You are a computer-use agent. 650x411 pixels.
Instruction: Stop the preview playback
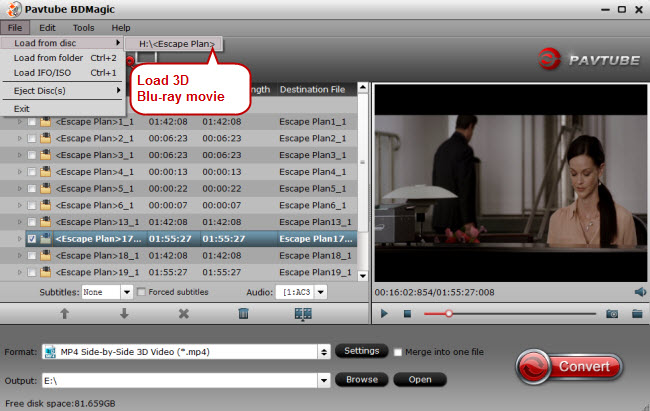coord(407,314)
